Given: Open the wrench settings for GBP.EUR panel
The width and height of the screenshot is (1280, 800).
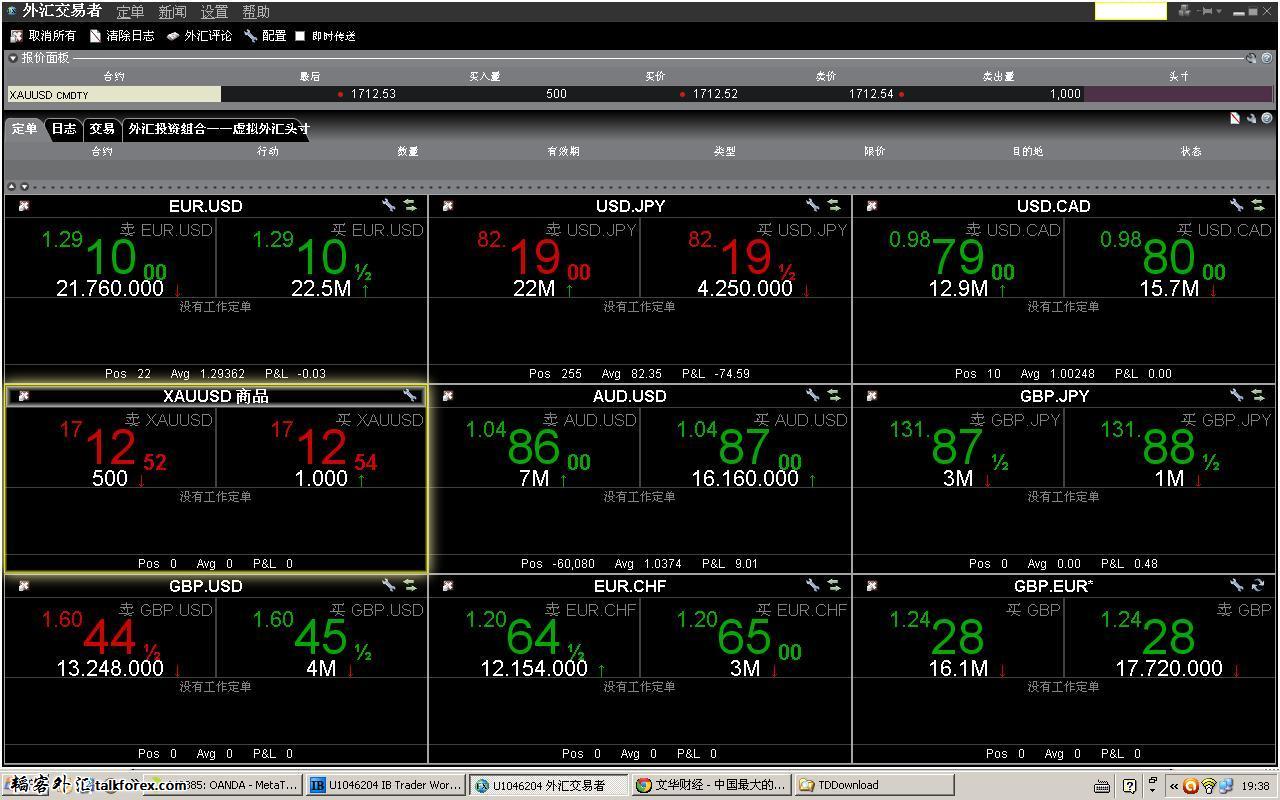Looking at the screenshot, I should tap(1237, 585).
